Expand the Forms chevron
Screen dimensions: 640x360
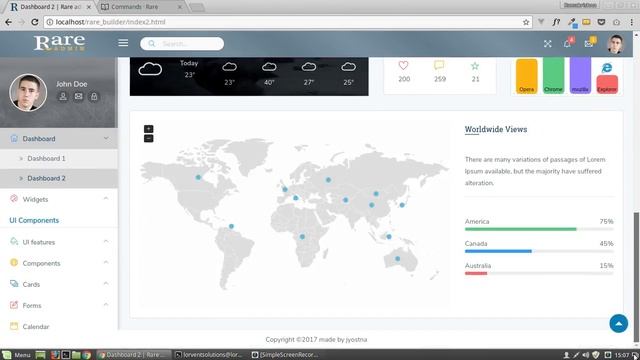[x=106, y=305]
